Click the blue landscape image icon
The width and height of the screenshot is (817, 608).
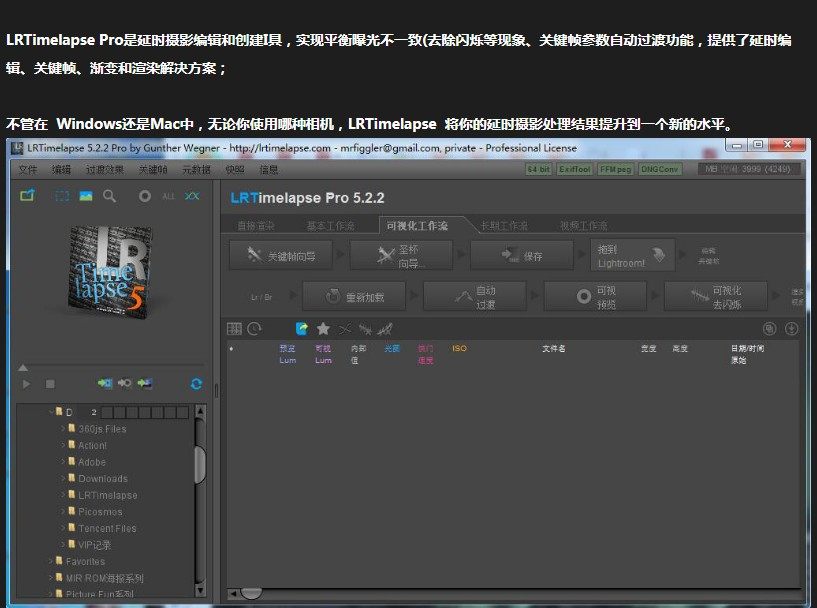pyautogui.click(x=86, y=196)
